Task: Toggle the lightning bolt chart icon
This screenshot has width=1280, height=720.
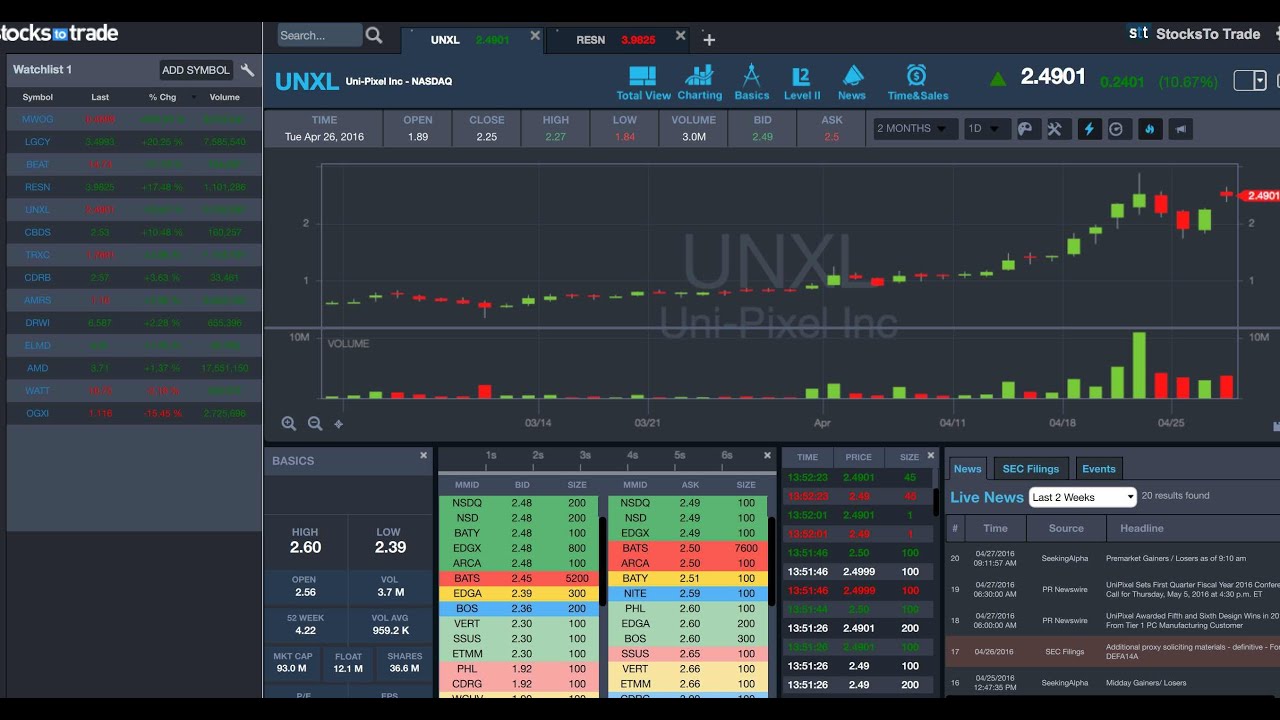Action: [x=1089, y=129]
